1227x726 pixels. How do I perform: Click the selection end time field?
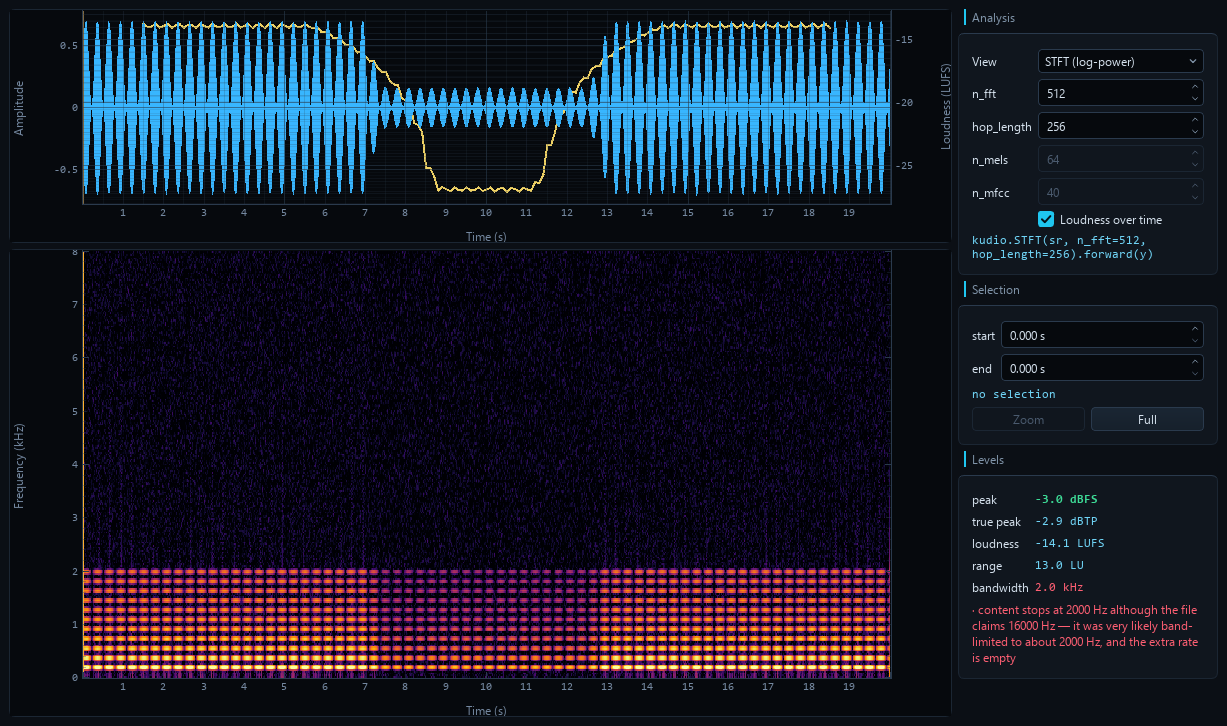click(1102, 368)
